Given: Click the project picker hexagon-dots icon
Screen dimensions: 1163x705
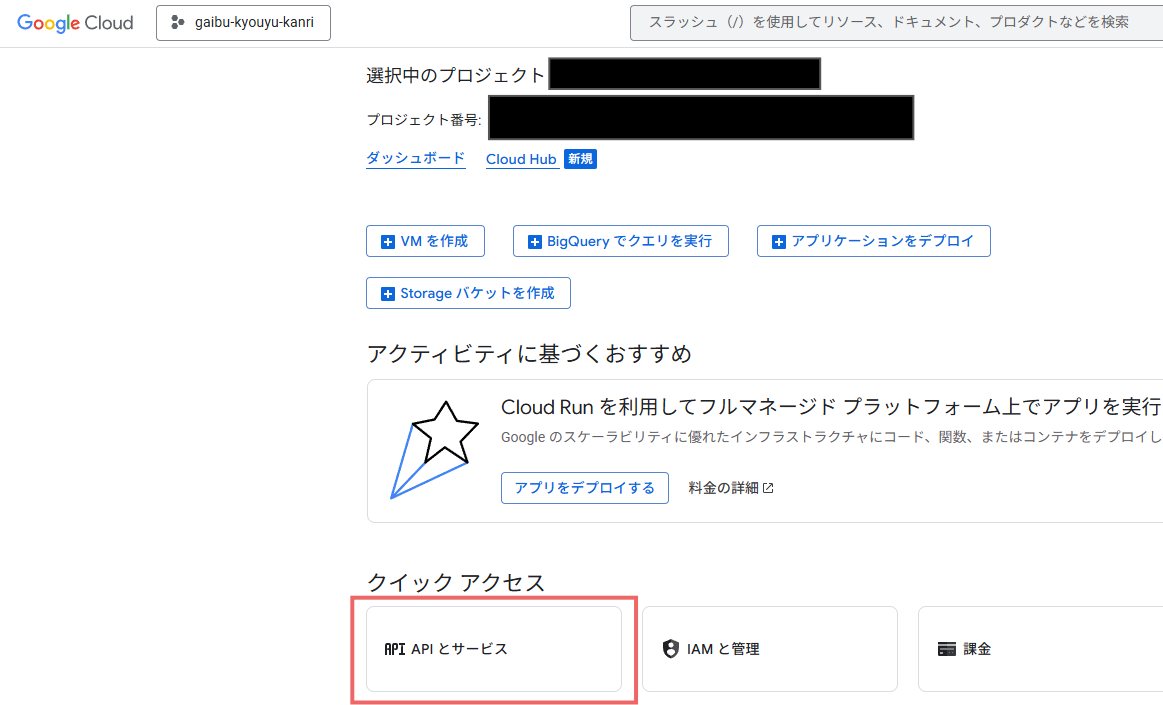Looking at the screenshot, I should 177,23.
